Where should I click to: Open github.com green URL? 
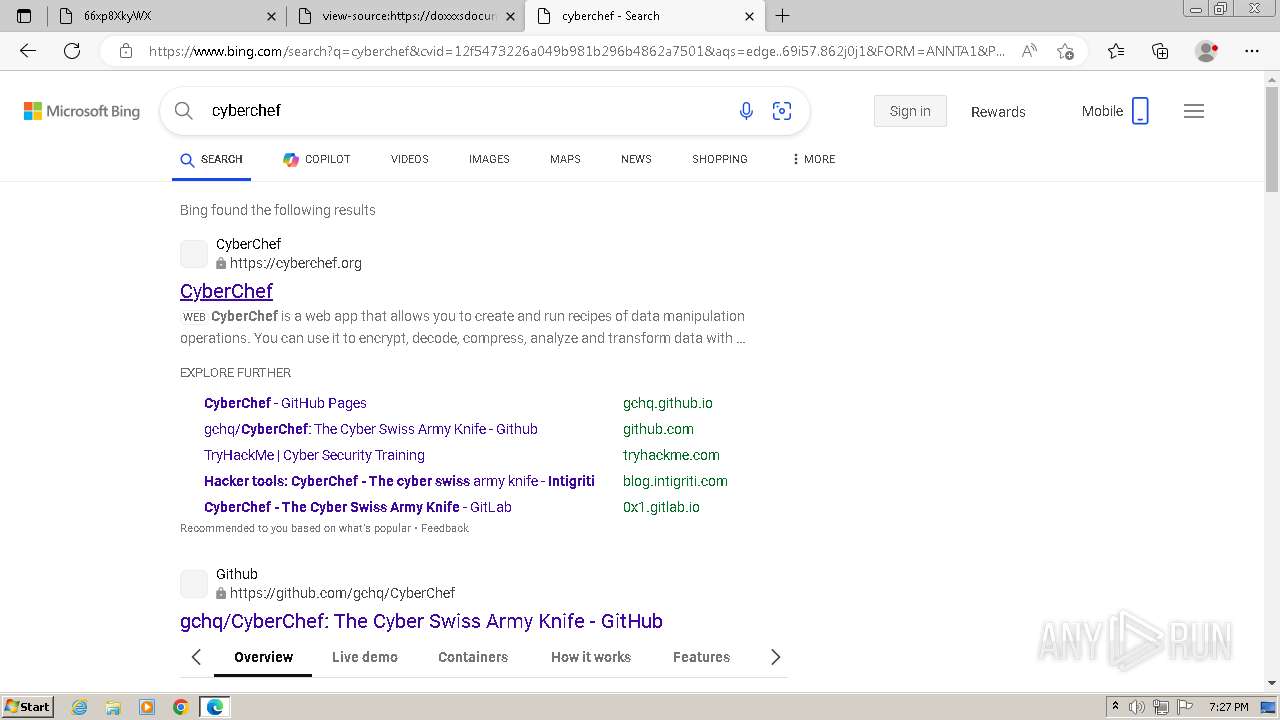pos(658,429)
